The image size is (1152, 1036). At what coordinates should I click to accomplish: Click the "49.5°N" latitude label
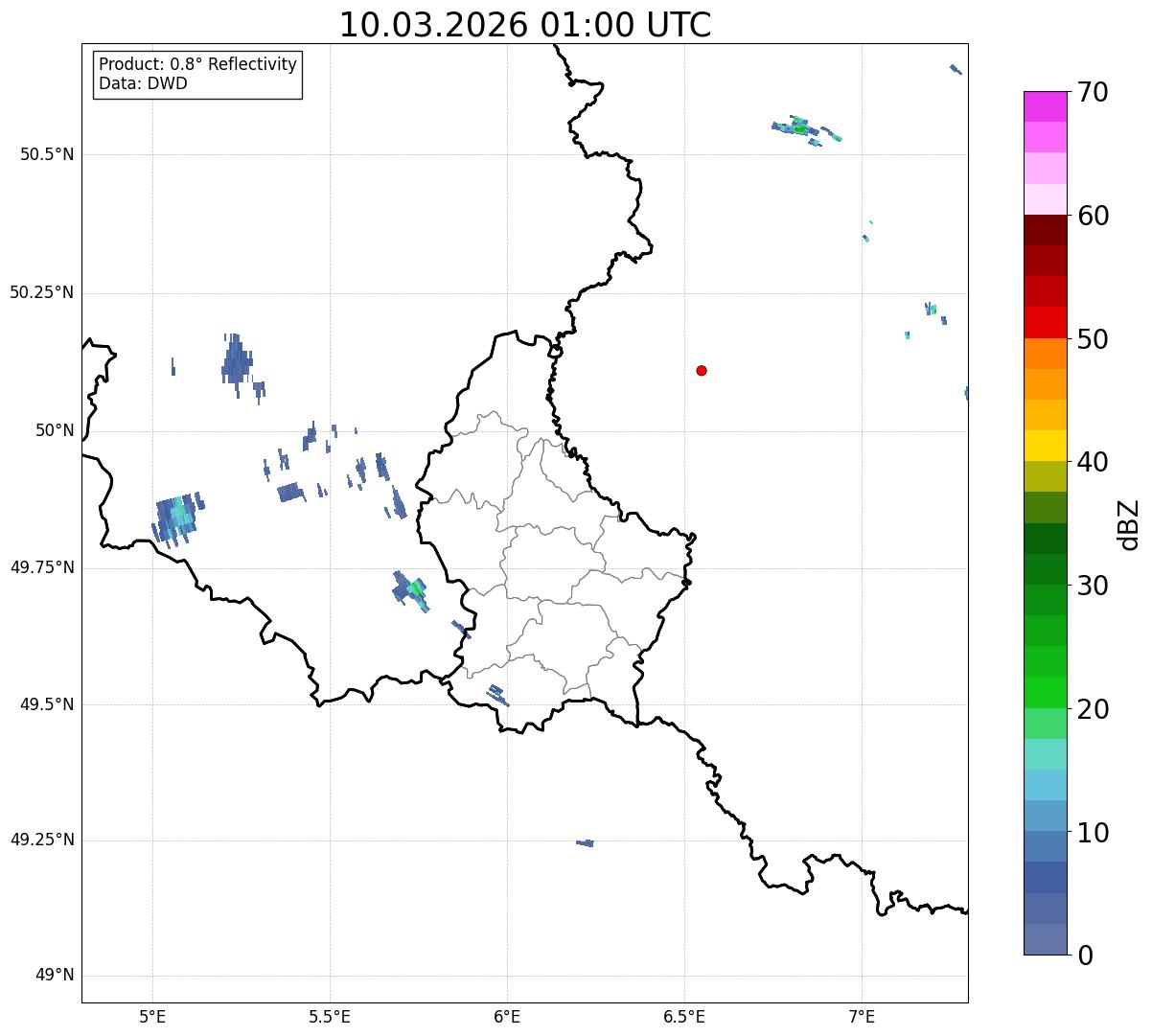(48, 704)
